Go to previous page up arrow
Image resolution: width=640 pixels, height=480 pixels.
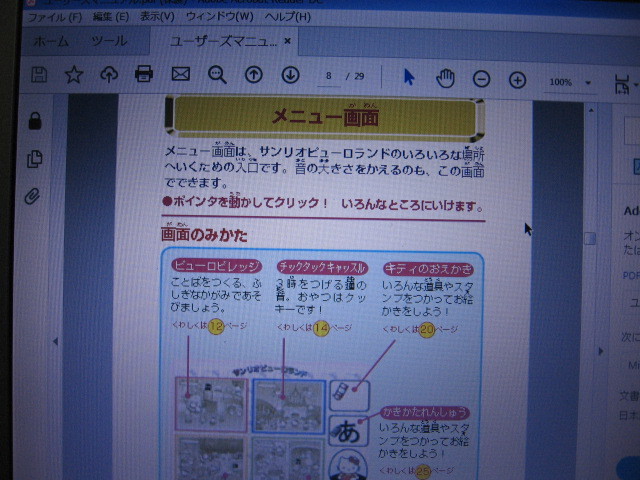click(253, 75)
